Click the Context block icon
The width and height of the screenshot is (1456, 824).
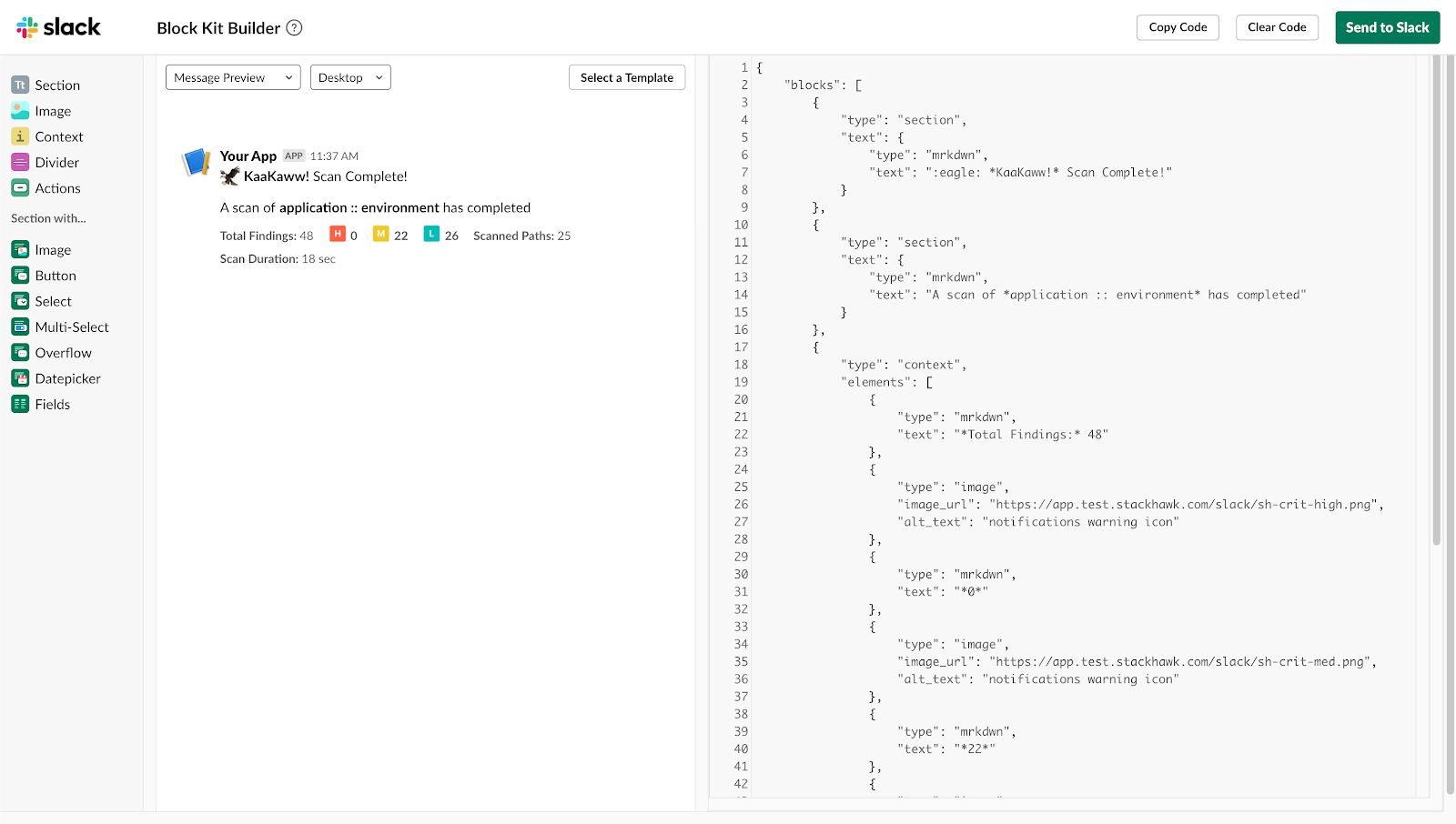tap(20, 136)
